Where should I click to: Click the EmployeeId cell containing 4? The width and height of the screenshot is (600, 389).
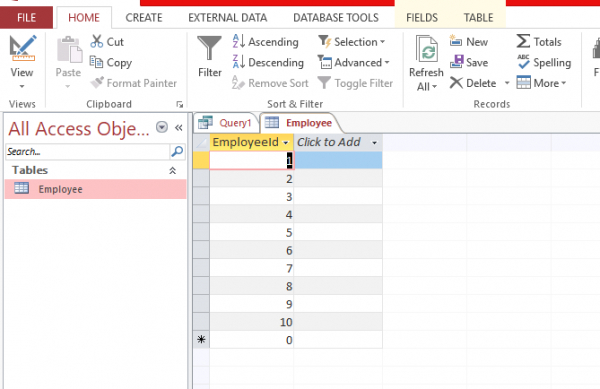[x=251, y=215]
